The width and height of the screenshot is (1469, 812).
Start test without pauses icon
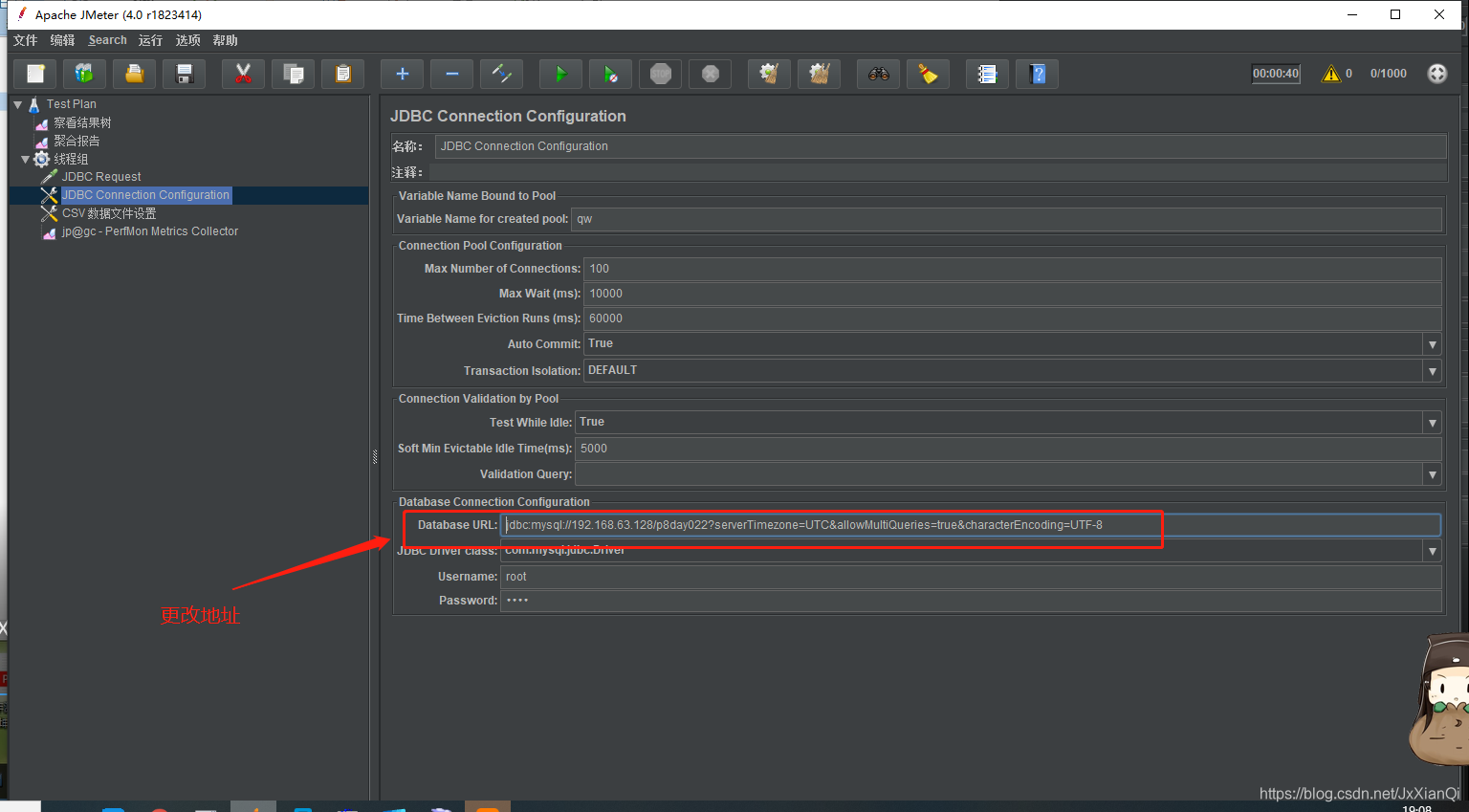610,74
